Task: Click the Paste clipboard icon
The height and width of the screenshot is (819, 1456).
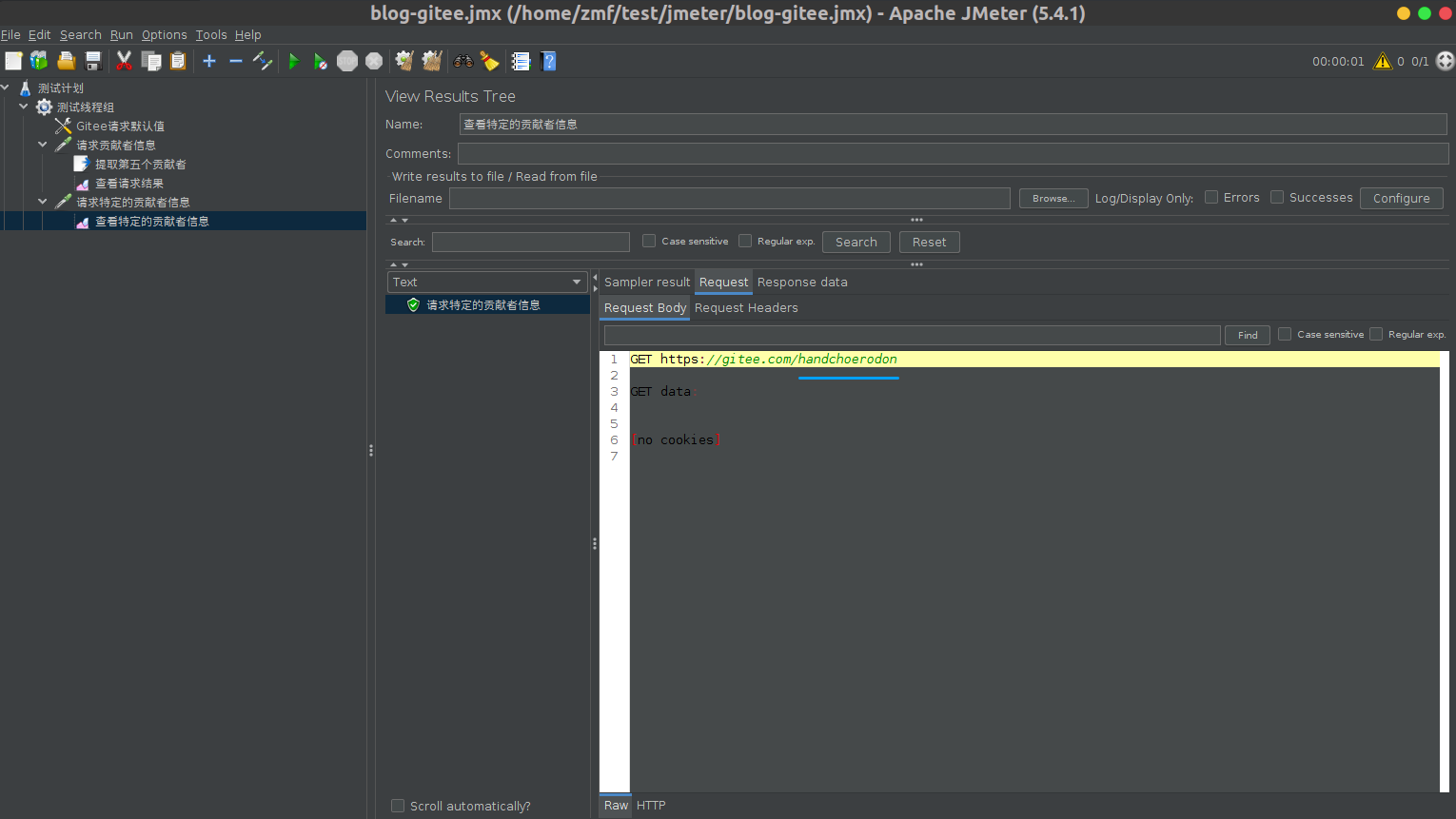Action: (x=178, y=61)
